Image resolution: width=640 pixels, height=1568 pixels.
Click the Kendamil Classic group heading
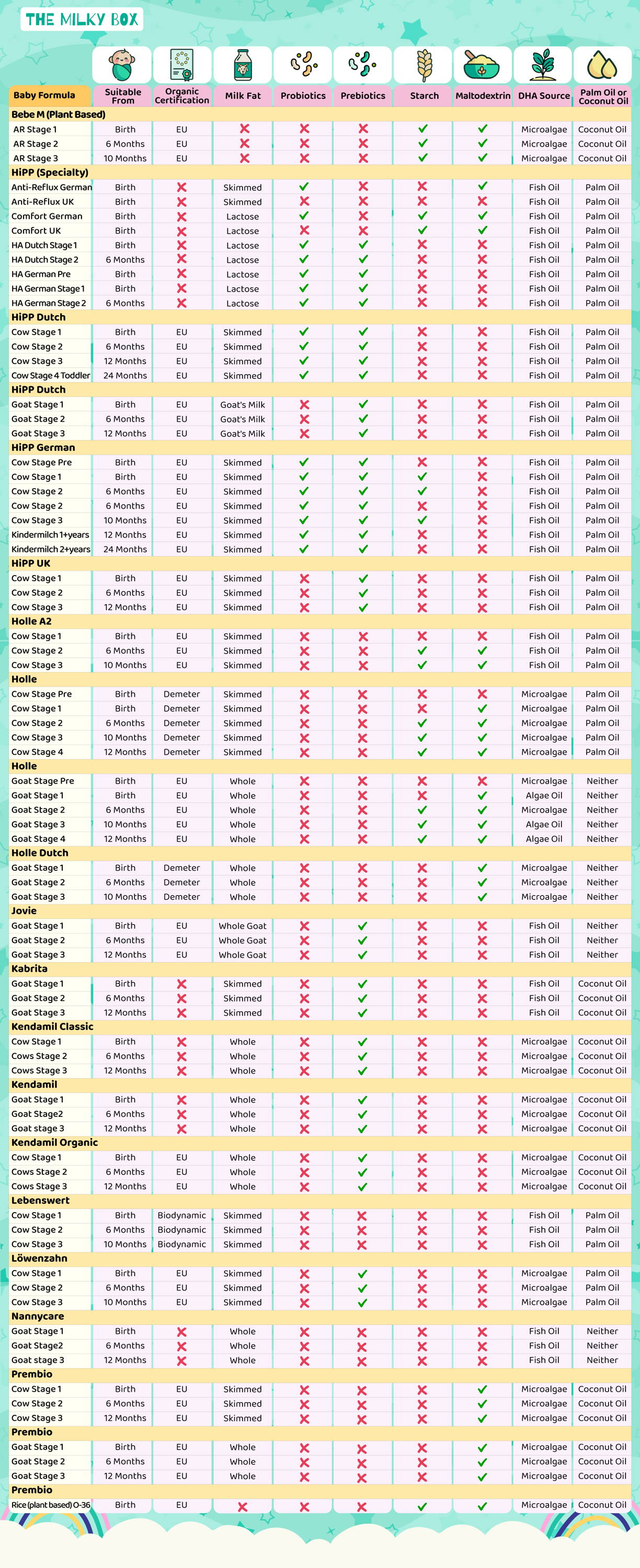click(52, 1027)
